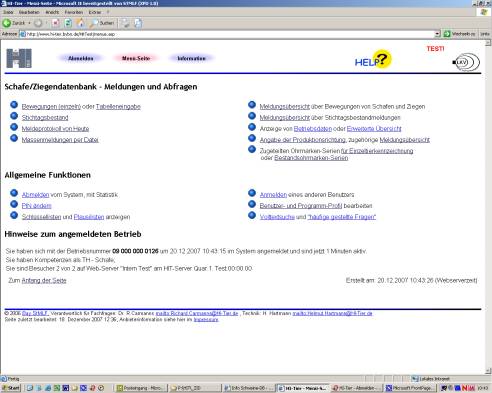The width and height of the screenshot is (492, 393).
Task: Click the HI-Tier logo icon
Action: point(19,58)
